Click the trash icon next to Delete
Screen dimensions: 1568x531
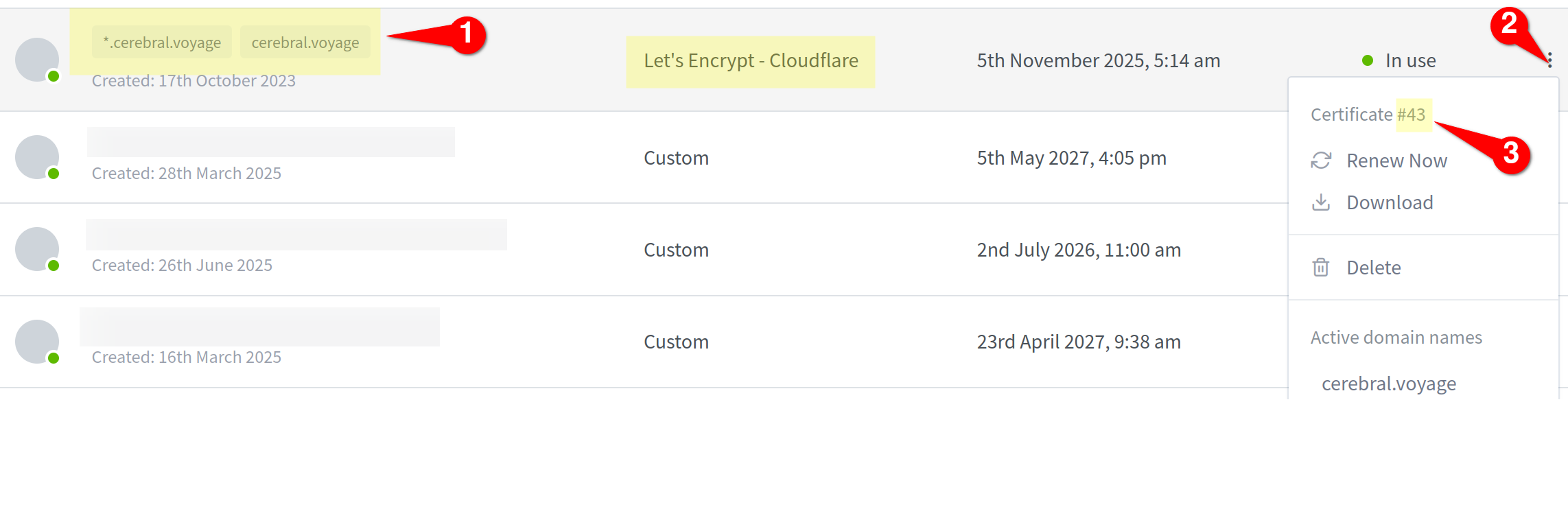point(1320,267)
